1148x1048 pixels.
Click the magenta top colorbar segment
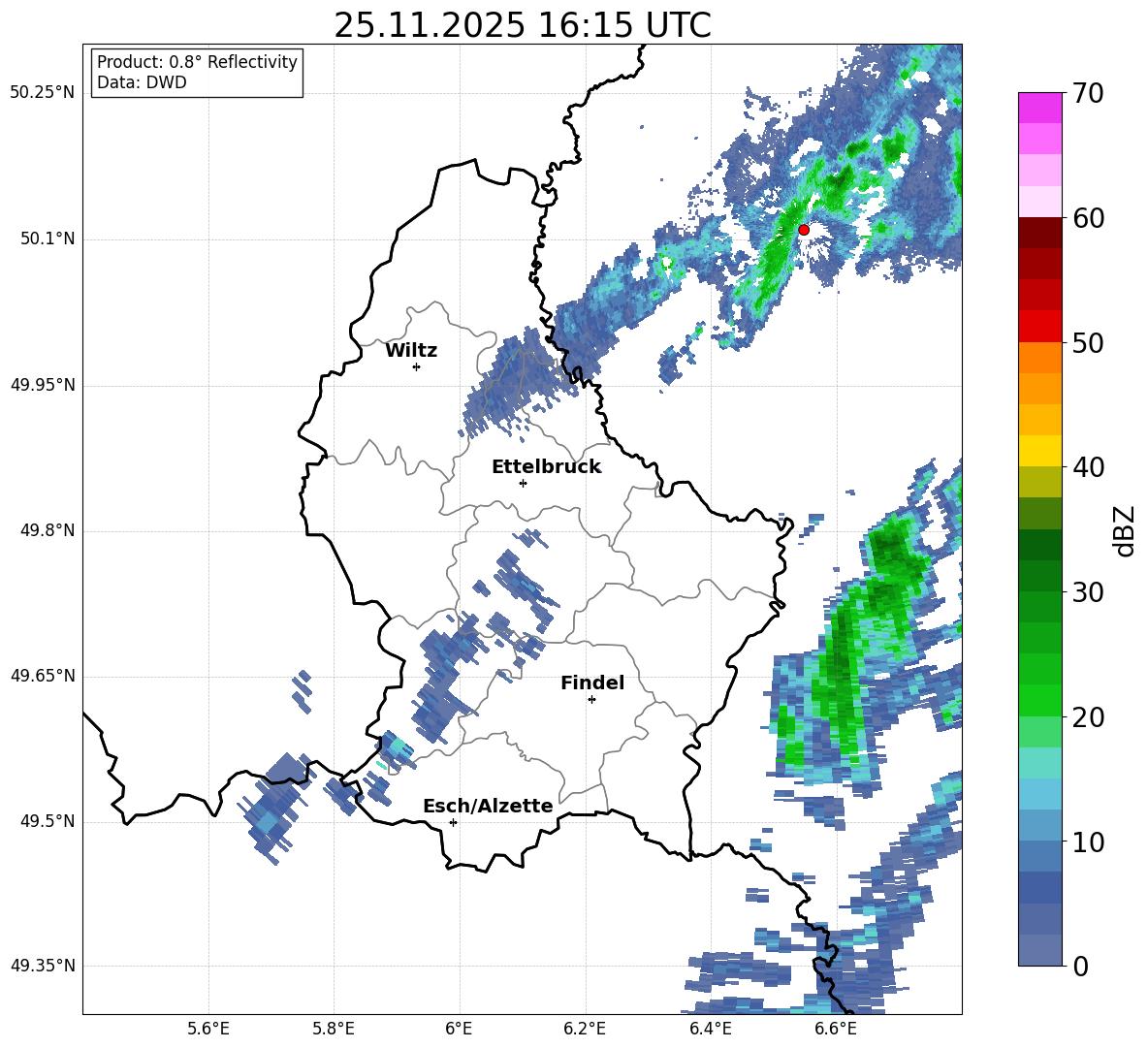pos(1040,108)
